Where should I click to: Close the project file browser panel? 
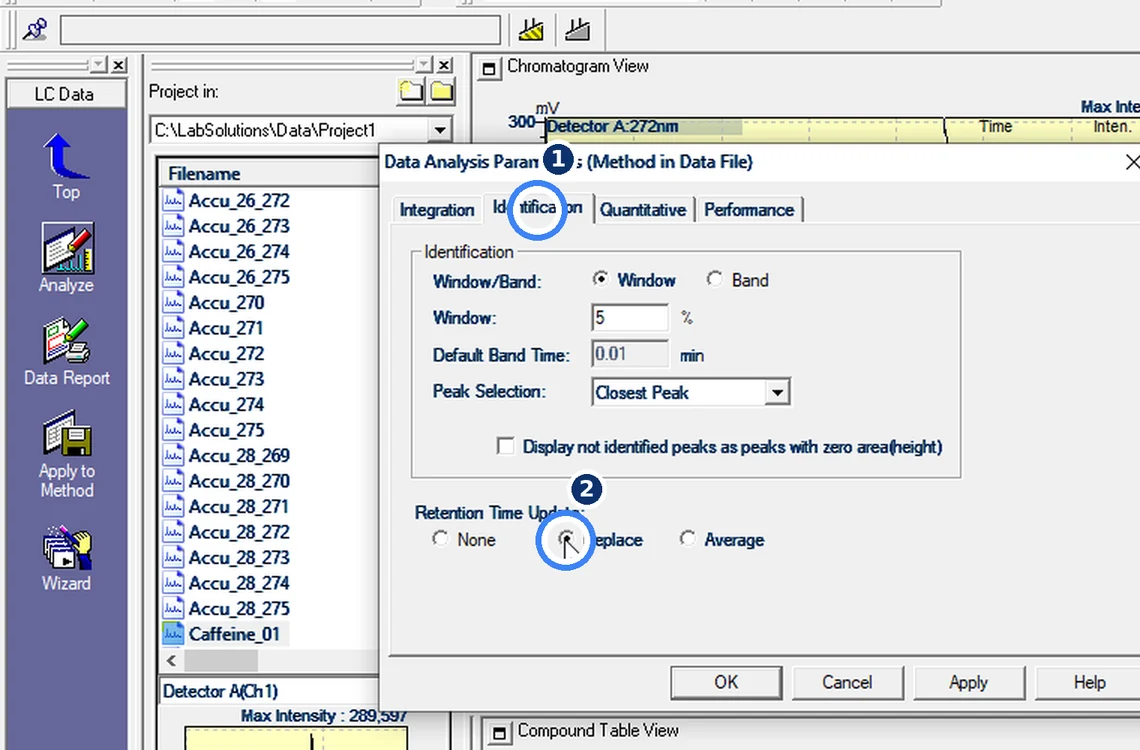click(x=444, y=65)
